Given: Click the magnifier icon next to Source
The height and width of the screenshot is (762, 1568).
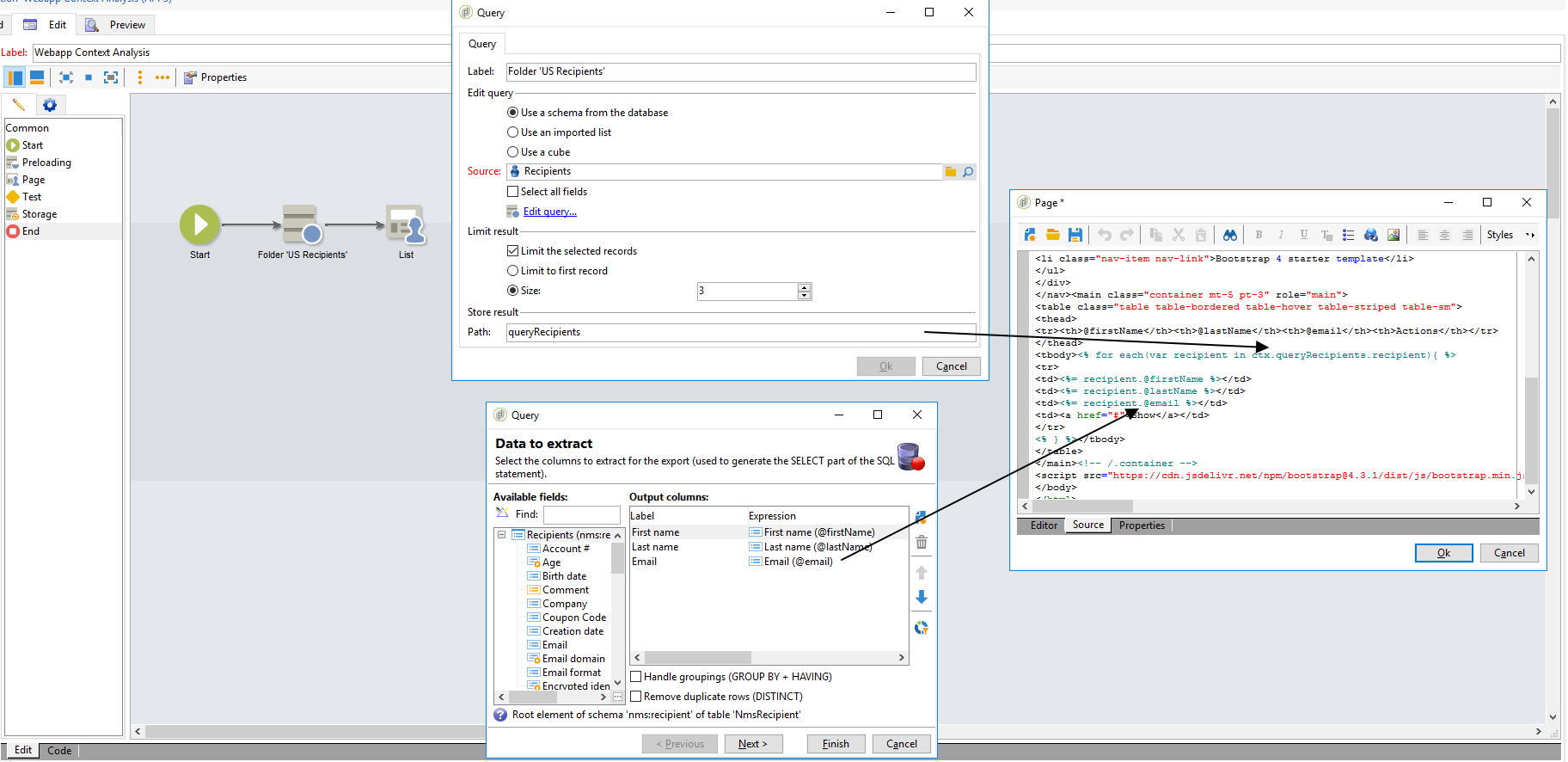Looking at the screenshot, I should pyautogui.click(x=968, y=172).
